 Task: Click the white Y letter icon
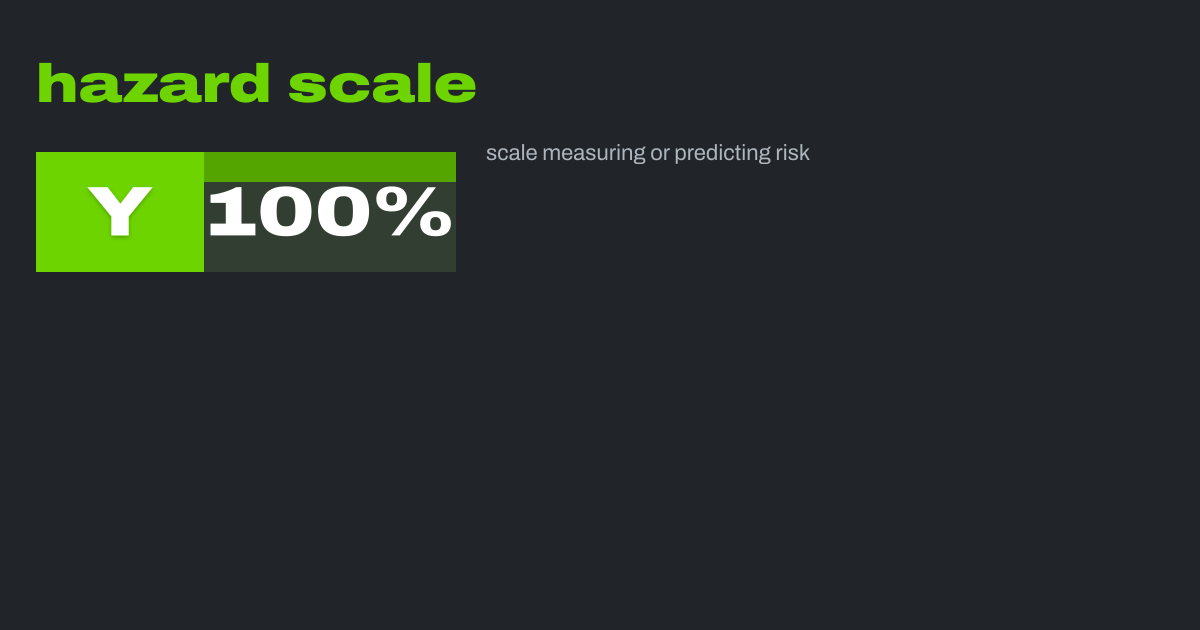(x=120, y=211)
